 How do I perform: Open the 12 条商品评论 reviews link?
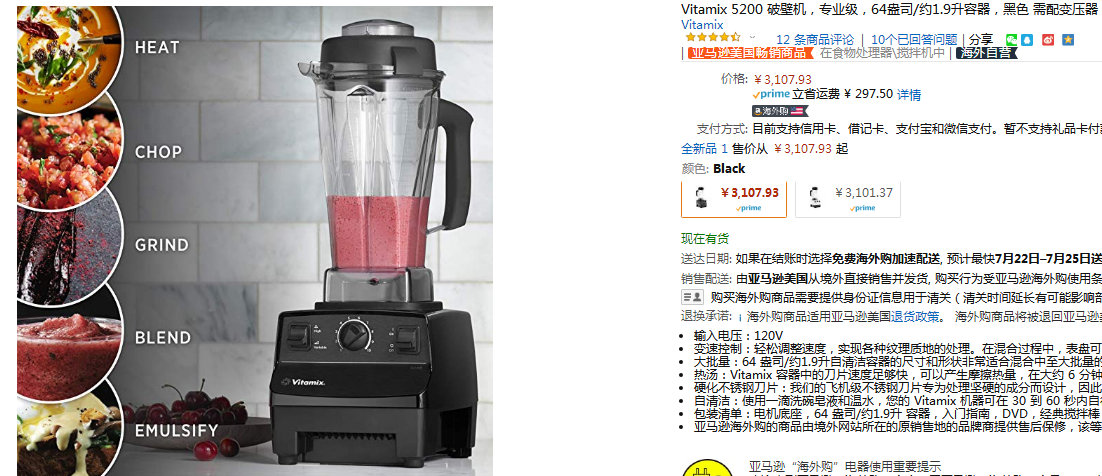815,39
